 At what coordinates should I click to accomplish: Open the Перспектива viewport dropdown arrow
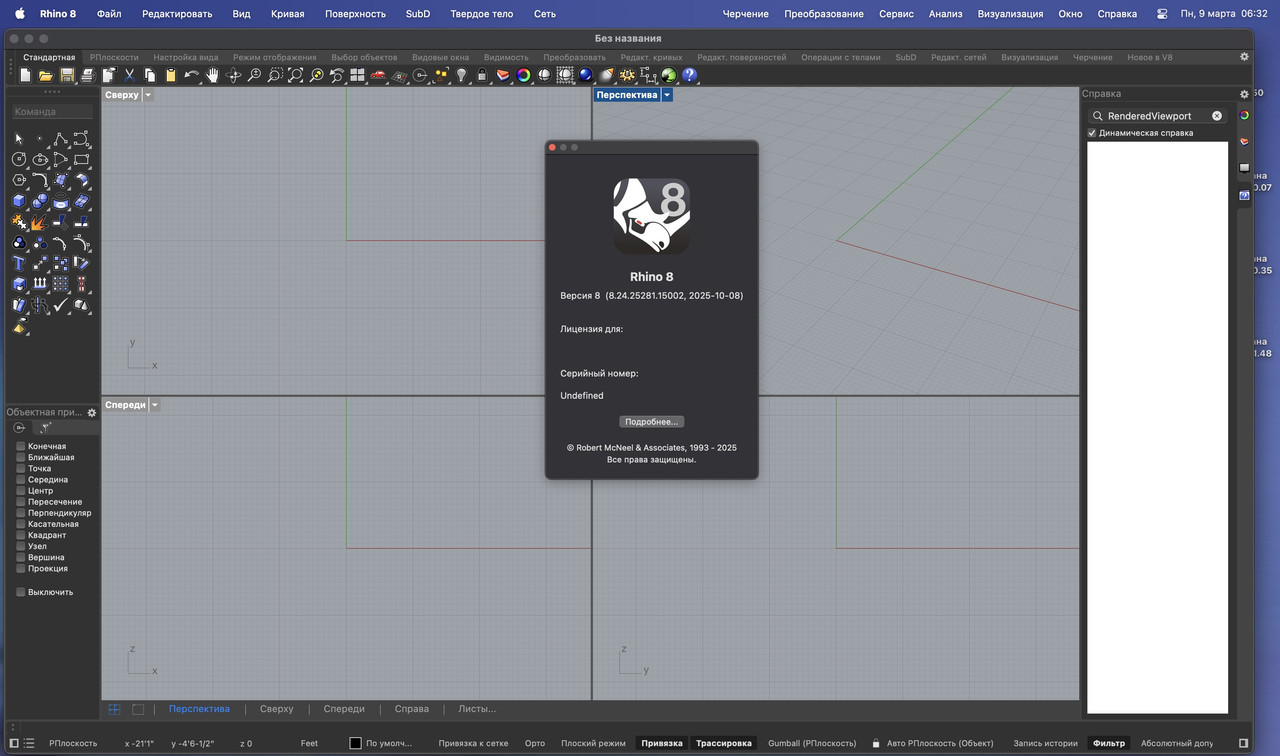pos(667,95)
